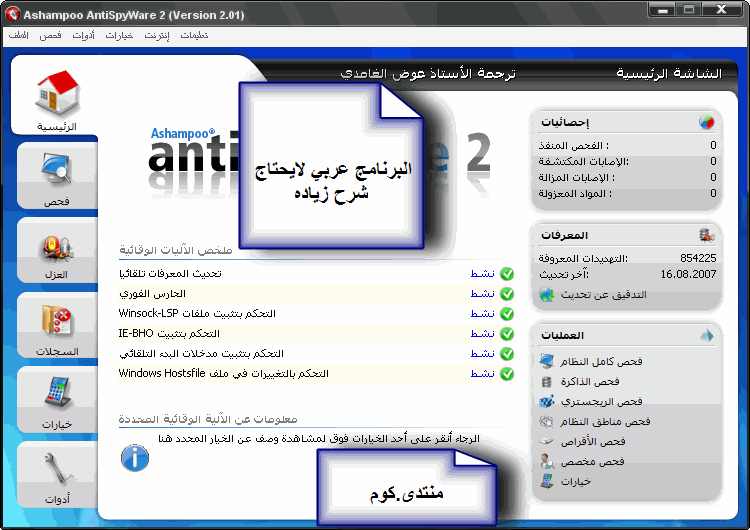Start فحص كامل النظام full scan
The height and width of the screenshot is (530, 750).
(601, 361)
